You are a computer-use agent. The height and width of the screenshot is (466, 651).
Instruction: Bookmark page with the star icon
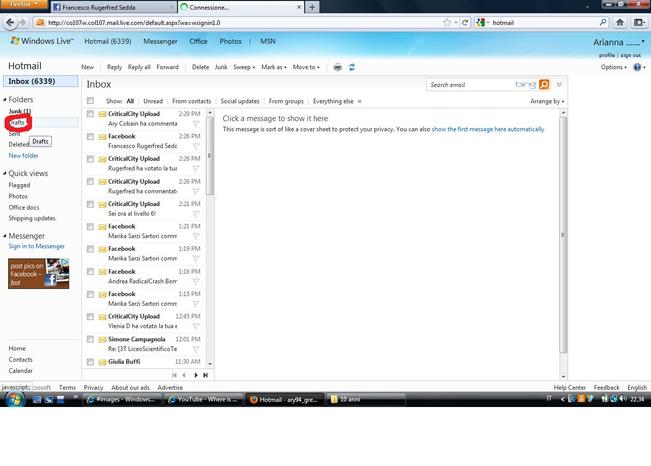pos(447,22)
